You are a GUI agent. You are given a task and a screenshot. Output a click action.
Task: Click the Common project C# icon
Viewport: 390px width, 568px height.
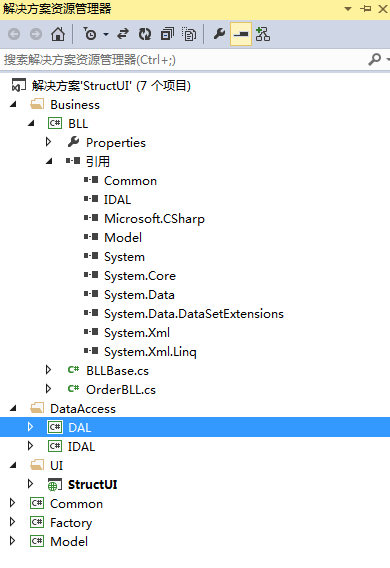(37, 504)
